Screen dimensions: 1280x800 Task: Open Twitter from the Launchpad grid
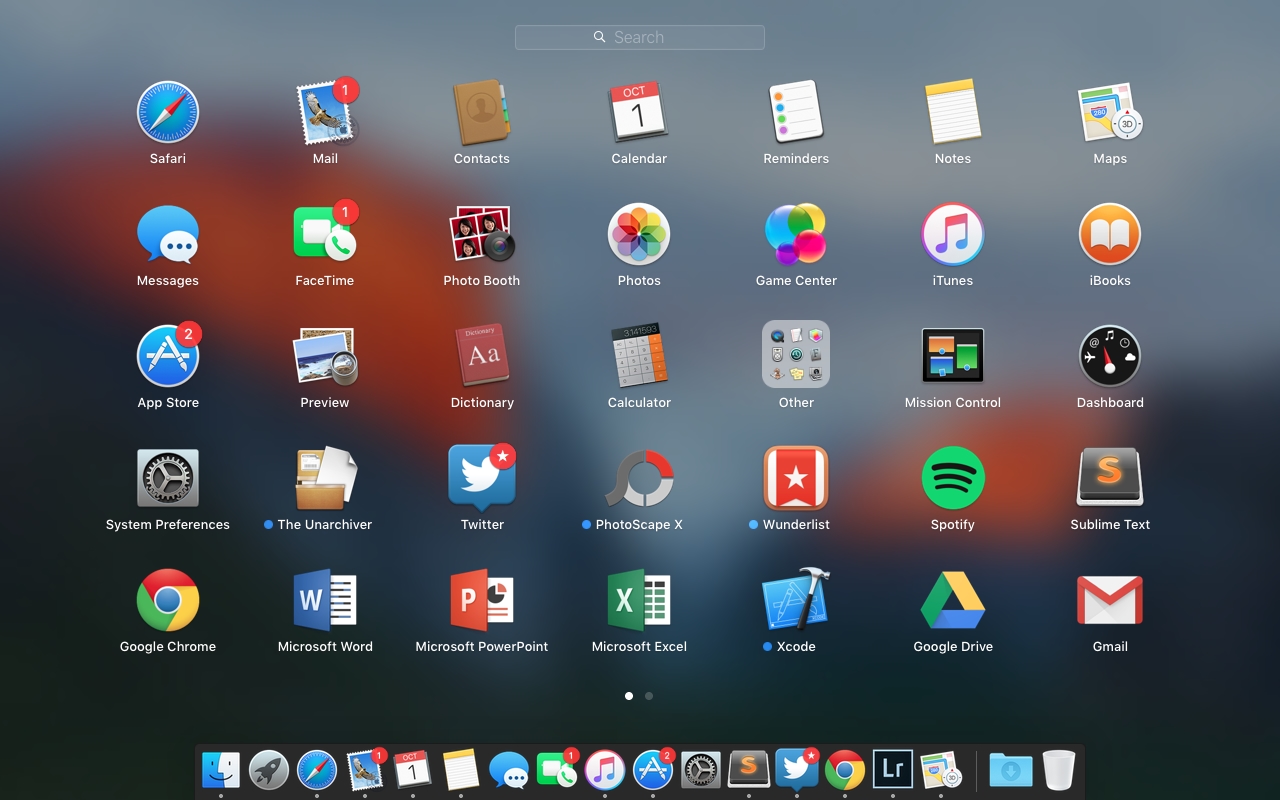[x=482, y=479]
